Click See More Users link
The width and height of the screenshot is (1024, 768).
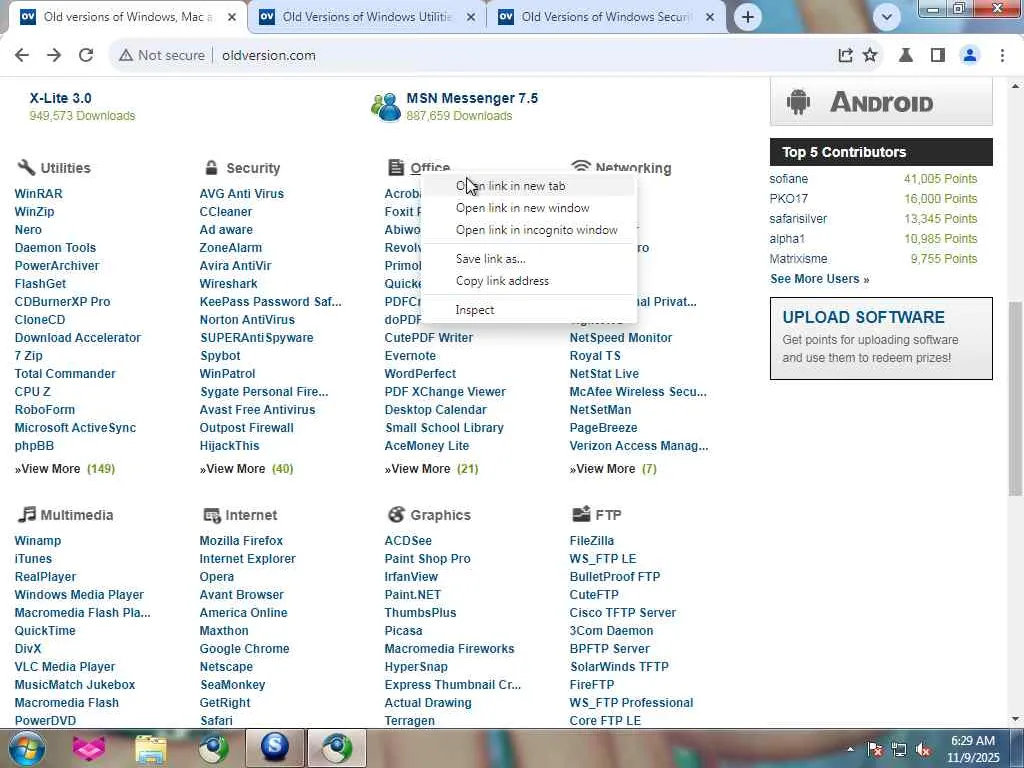[820, 279]
